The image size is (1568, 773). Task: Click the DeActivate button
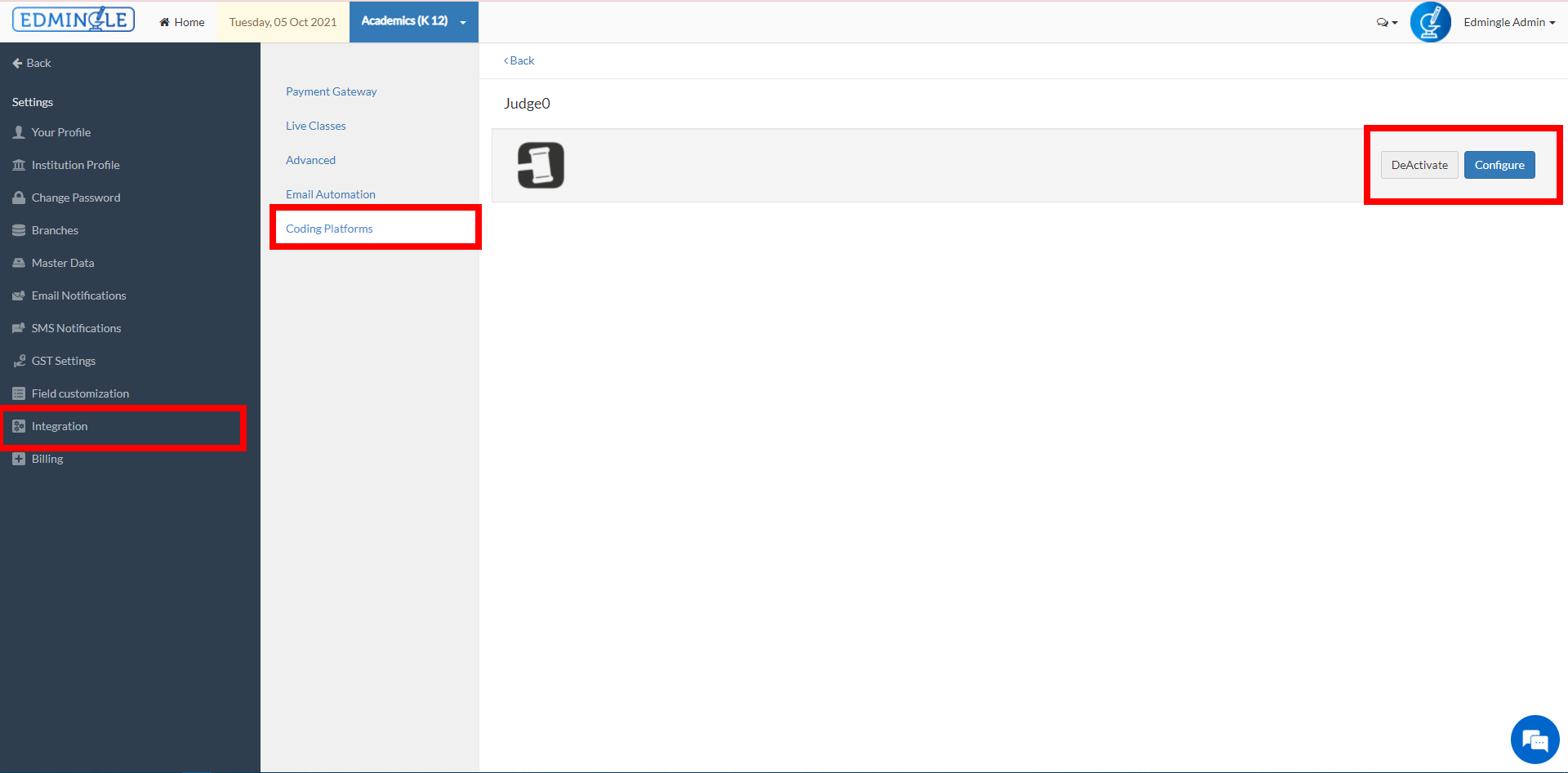point(1419,165)
